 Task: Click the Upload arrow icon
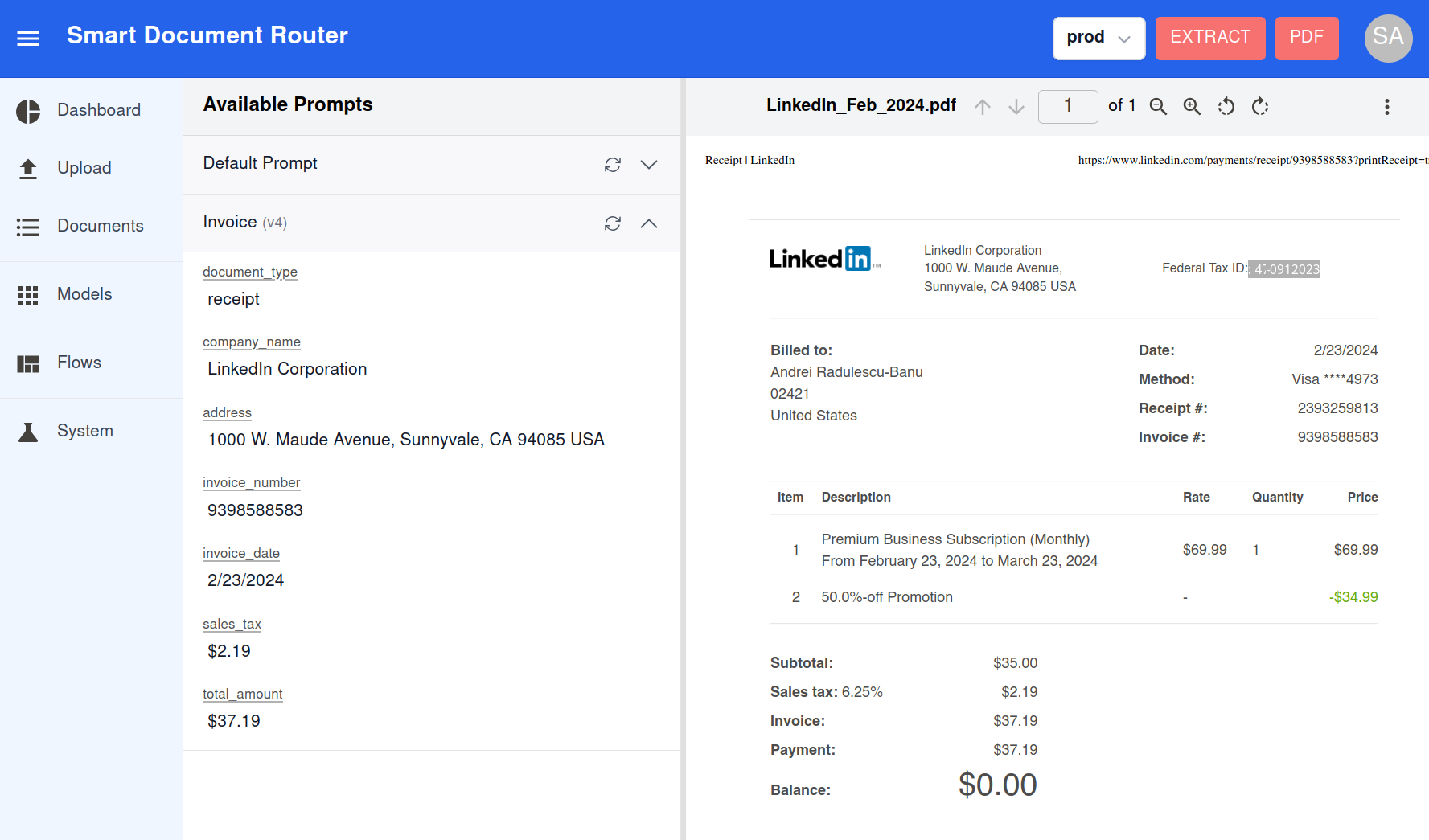coord(28,169)
